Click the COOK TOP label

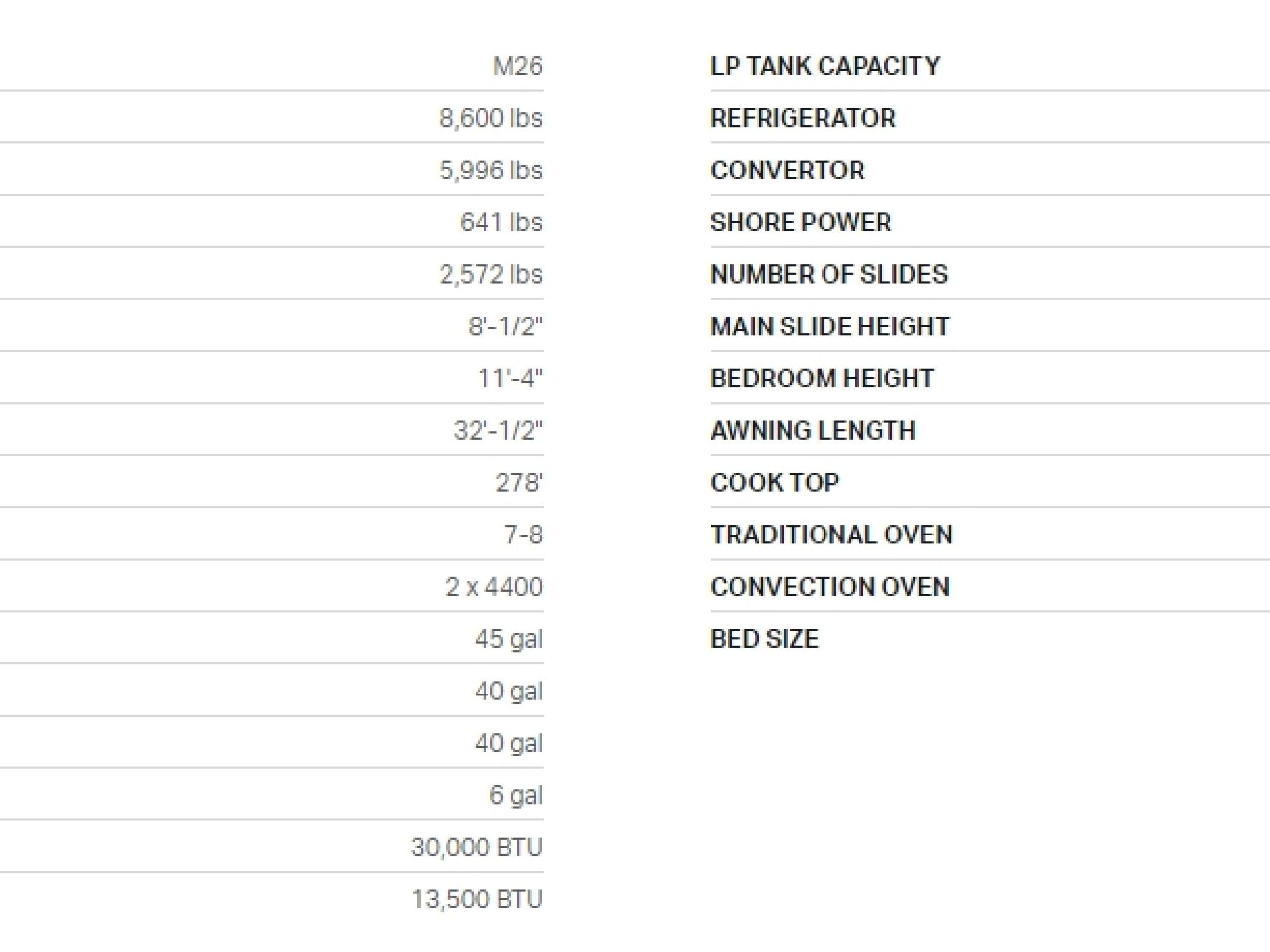(775, 483)
